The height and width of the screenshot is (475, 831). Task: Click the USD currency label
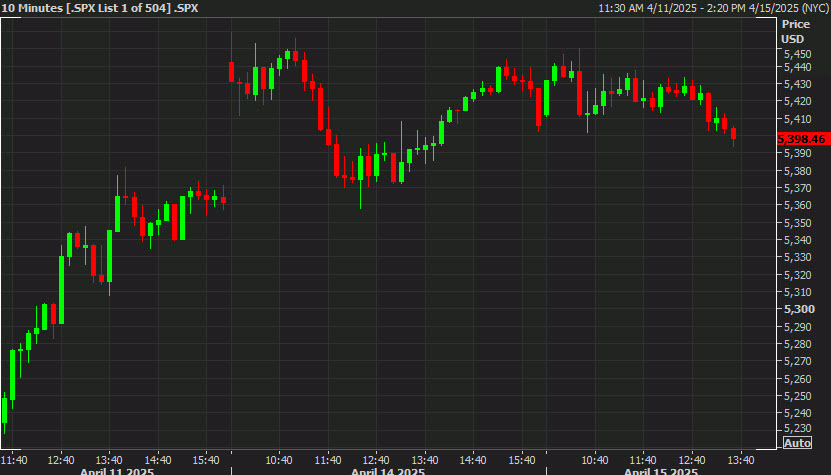793,39
